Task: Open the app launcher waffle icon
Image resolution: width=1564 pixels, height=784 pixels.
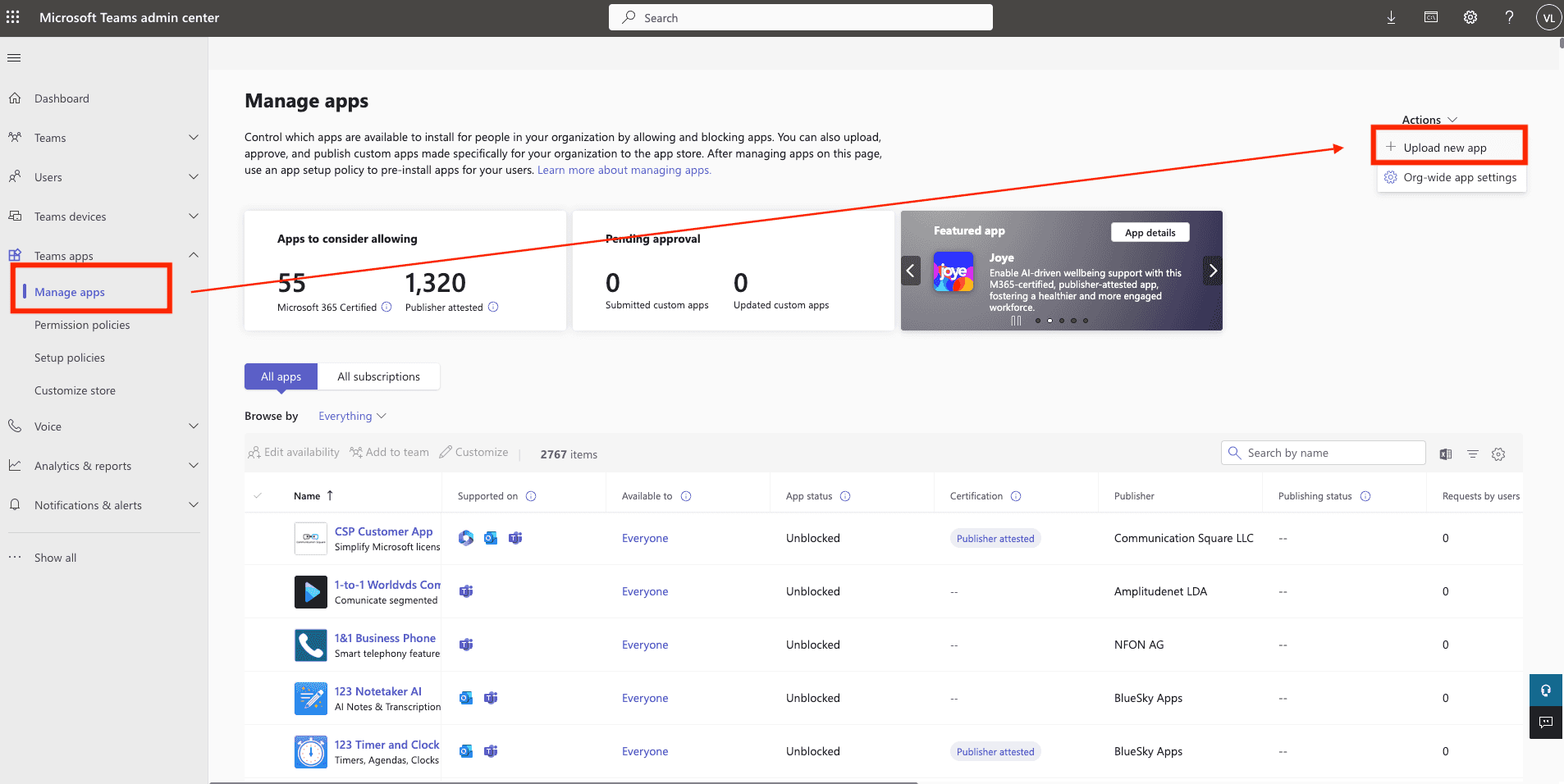Action: point(13,17)
